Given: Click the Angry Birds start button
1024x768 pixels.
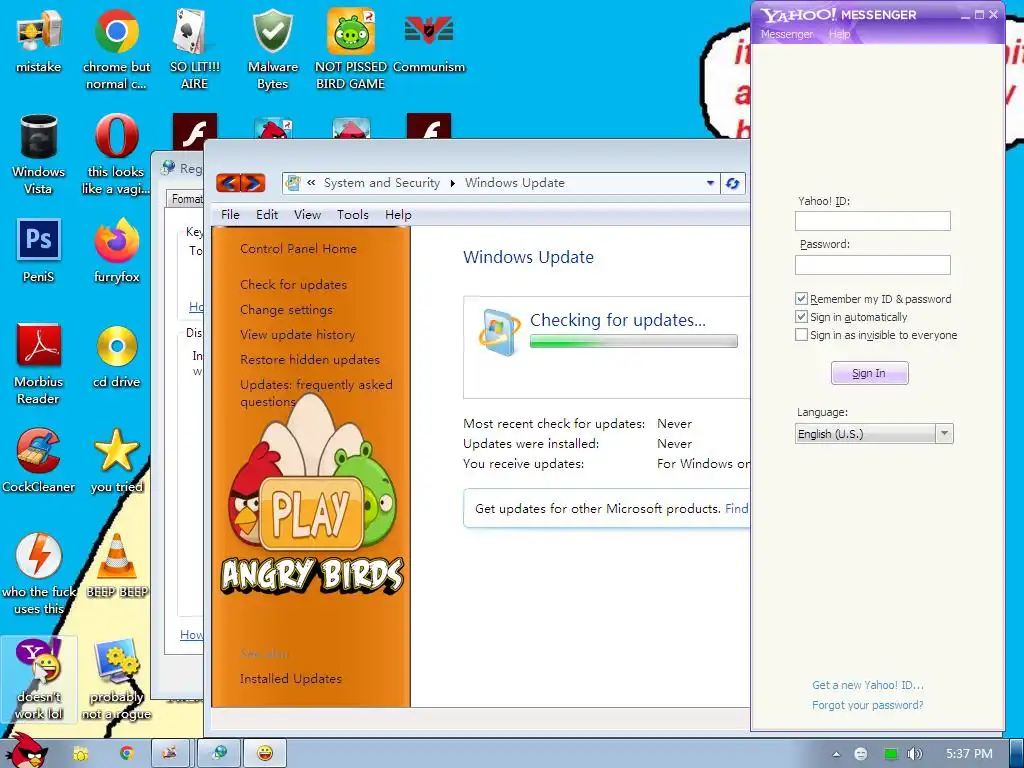Looking at the screenshot, I should pos(26,751).
